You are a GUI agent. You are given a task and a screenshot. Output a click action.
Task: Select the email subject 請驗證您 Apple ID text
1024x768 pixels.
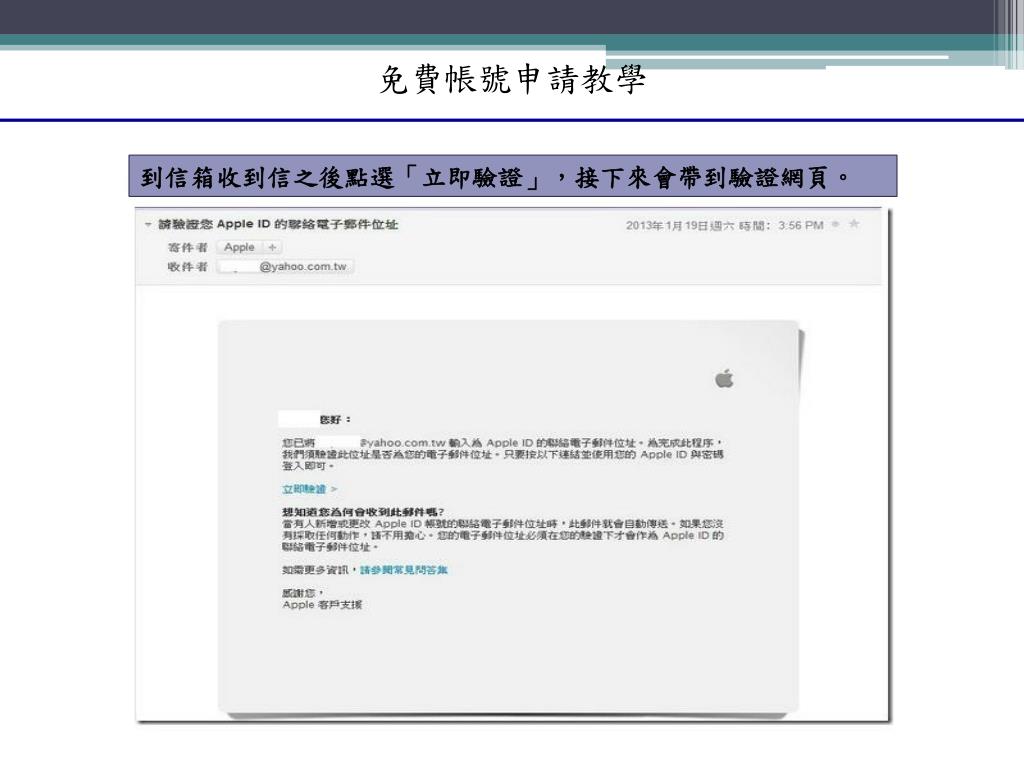(x=278, y=225)
